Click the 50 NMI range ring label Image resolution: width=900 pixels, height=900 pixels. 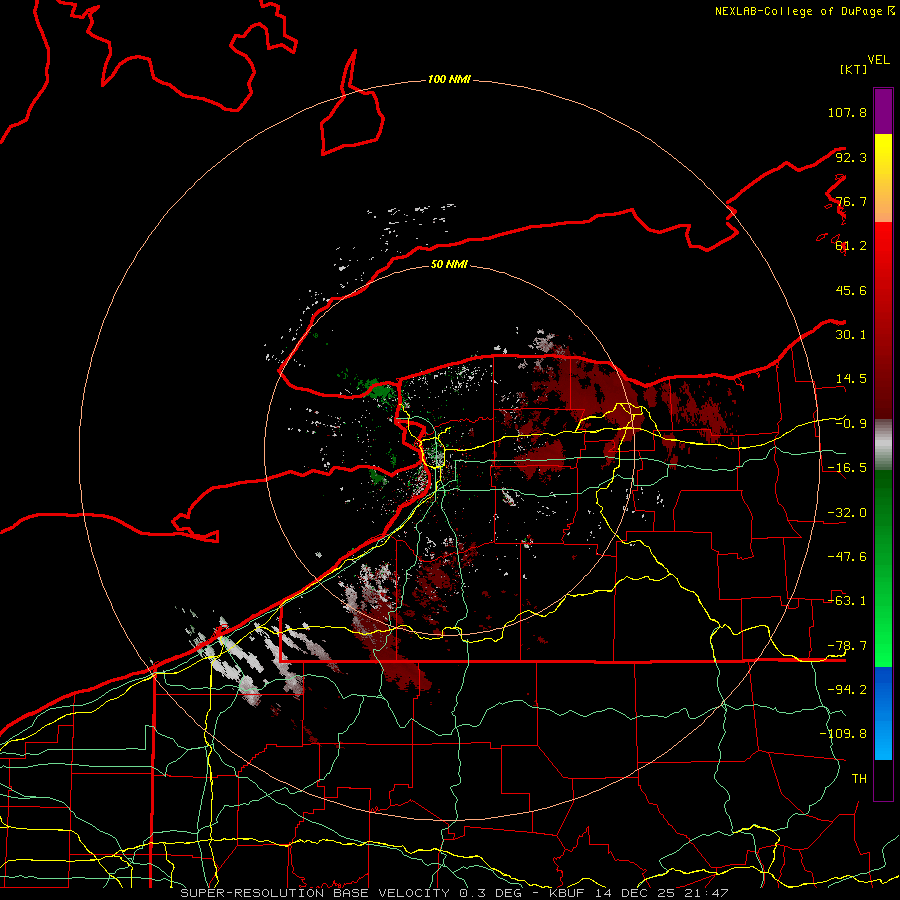pos(449,264)
